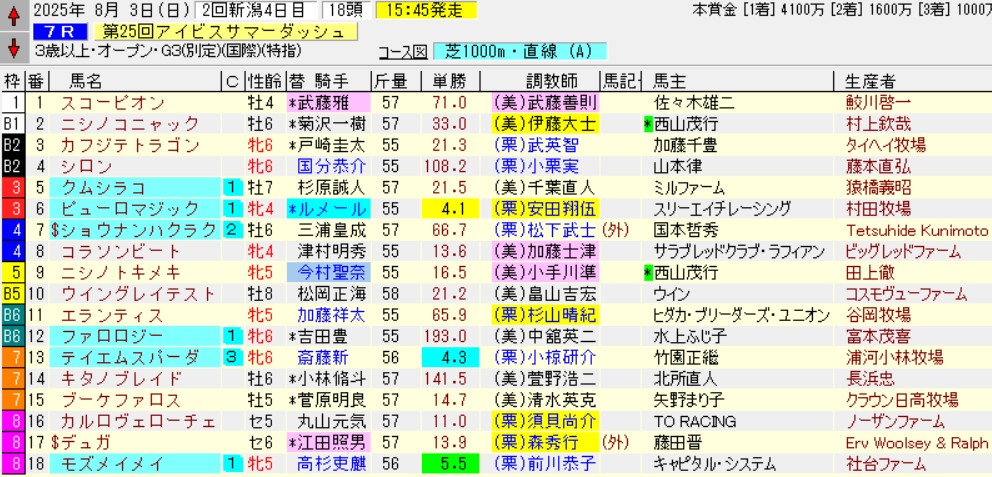Open jockey ルメール highlighted in blue
Screen dimensions: 992x477
[328, 209]
